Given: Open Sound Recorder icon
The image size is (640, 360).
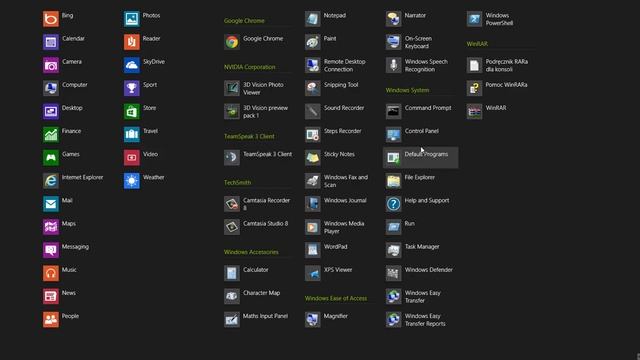Looking at the screenshot, I should [313, 111].
